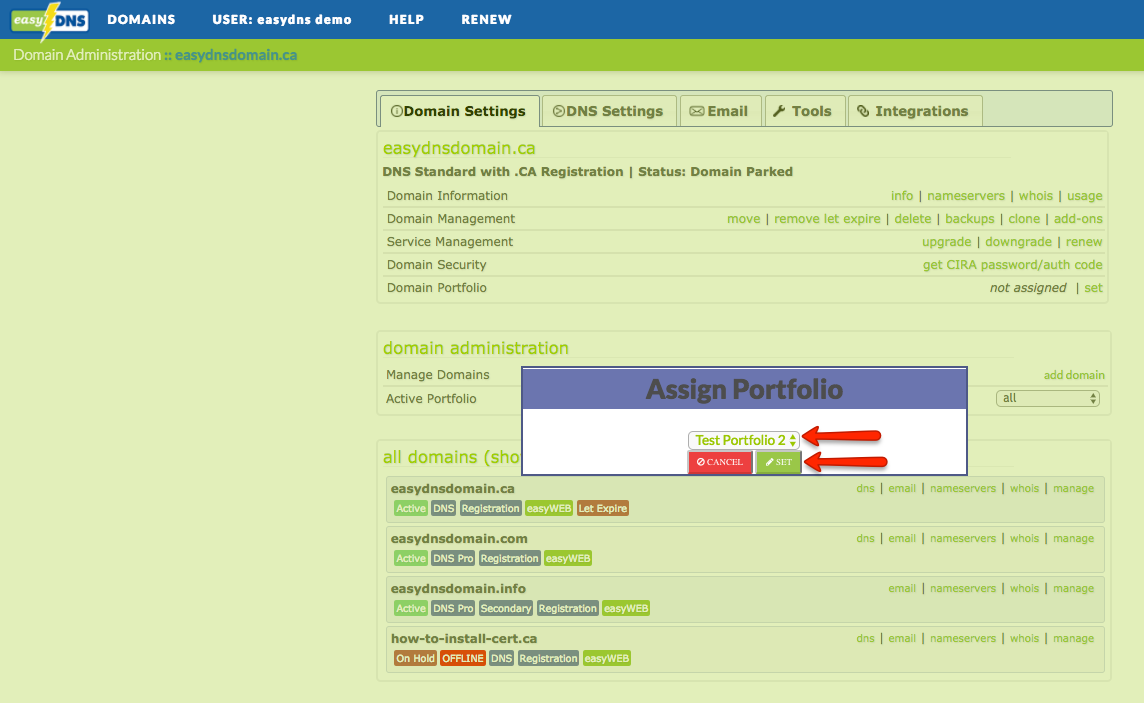This screenshot has height=703, width=1144.
Task: Click the info link for Domain Information
Action: [x=902, y=195]
